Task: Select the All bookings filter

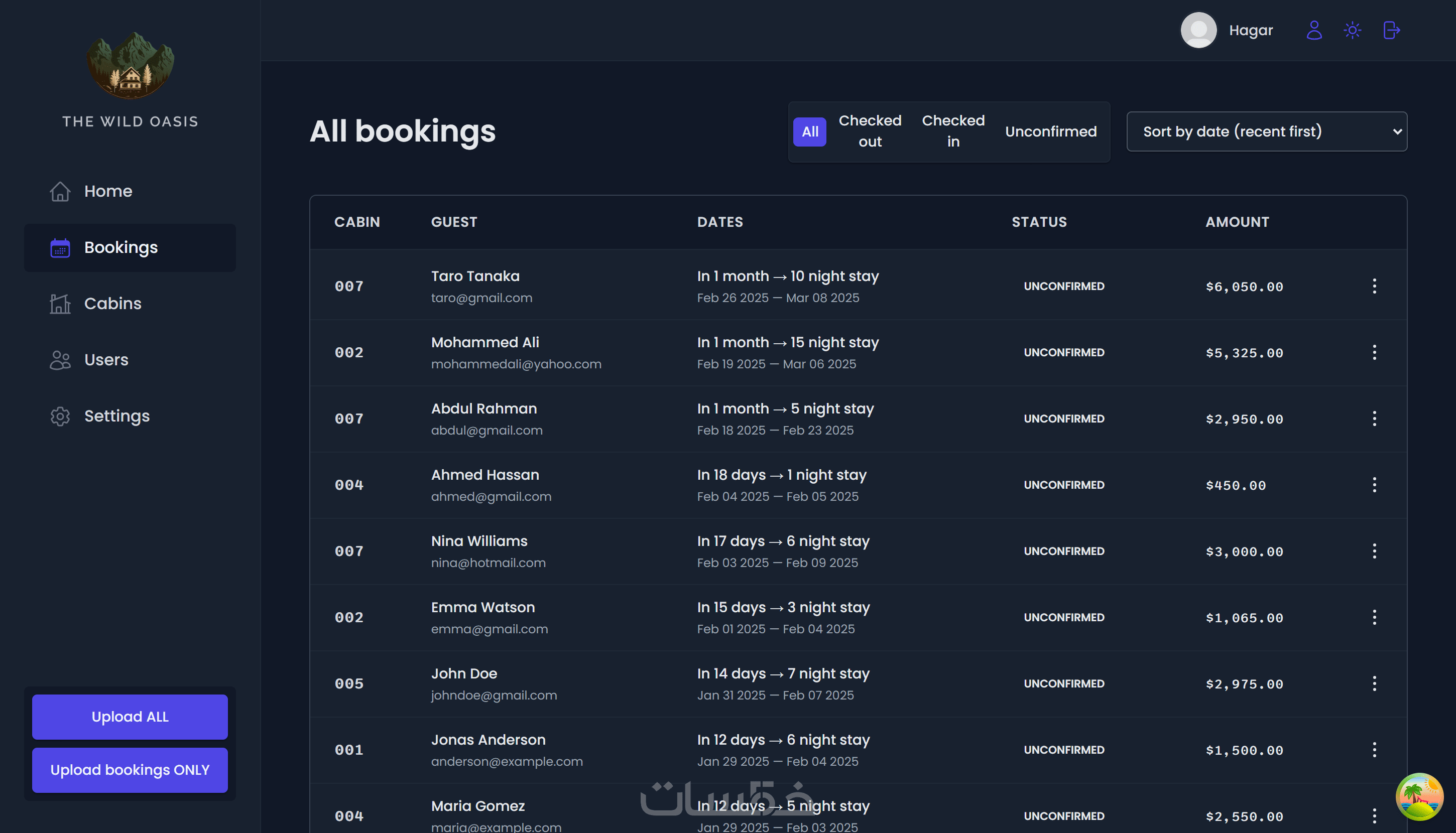Action: pos(810,131)
